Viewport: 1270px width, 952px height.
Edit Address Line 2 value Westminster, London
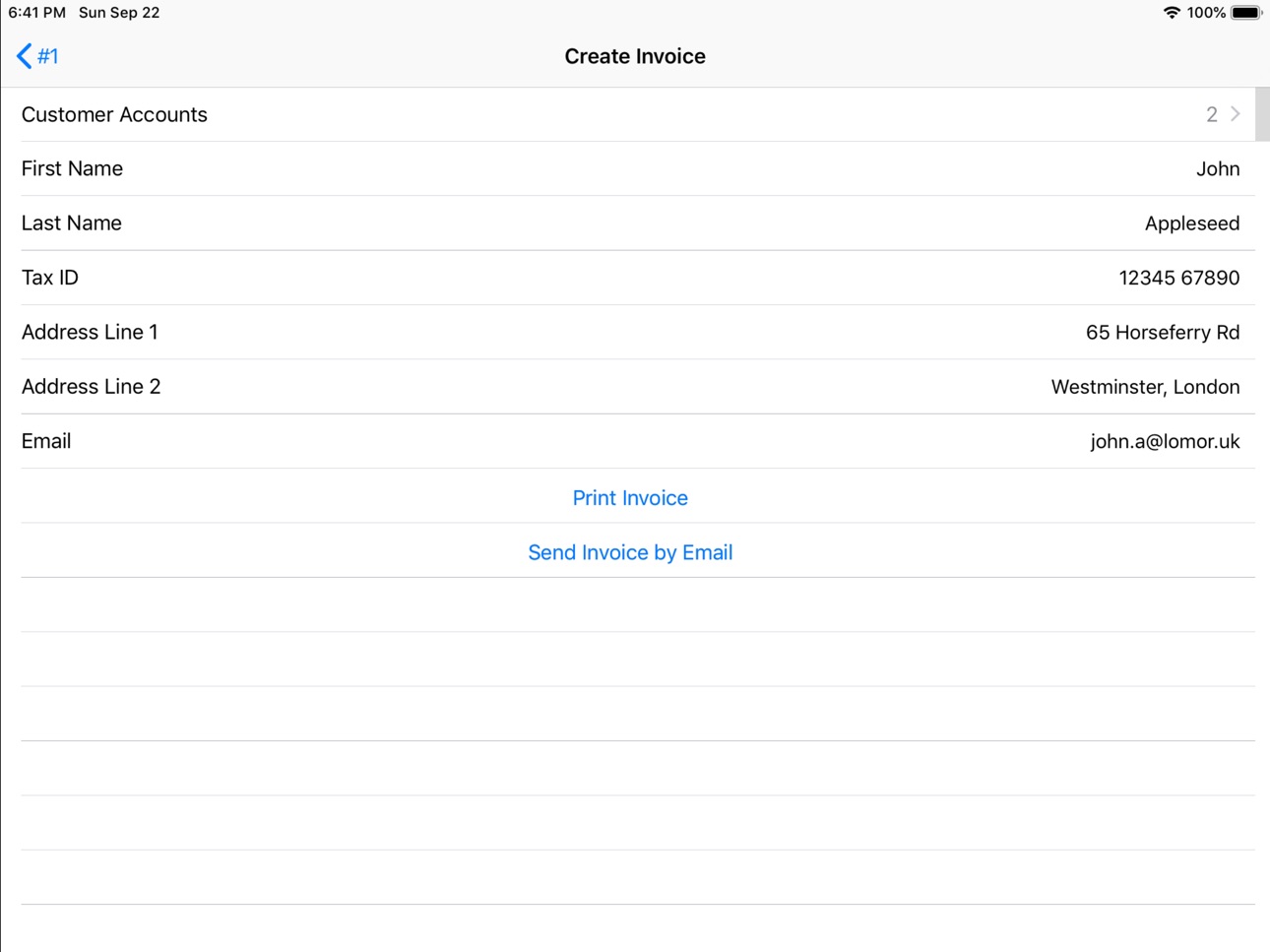1145,387
